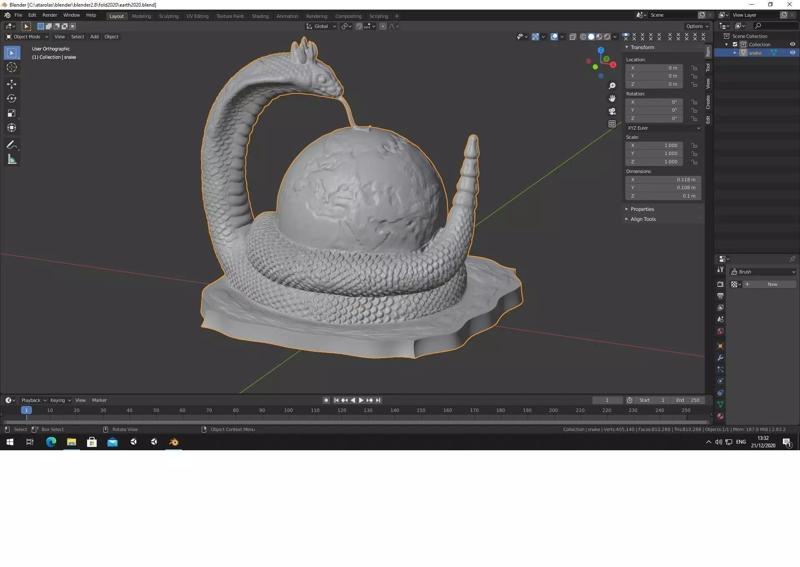
Task: Activate the Rotate tool
Action: [x=12, y=98]
